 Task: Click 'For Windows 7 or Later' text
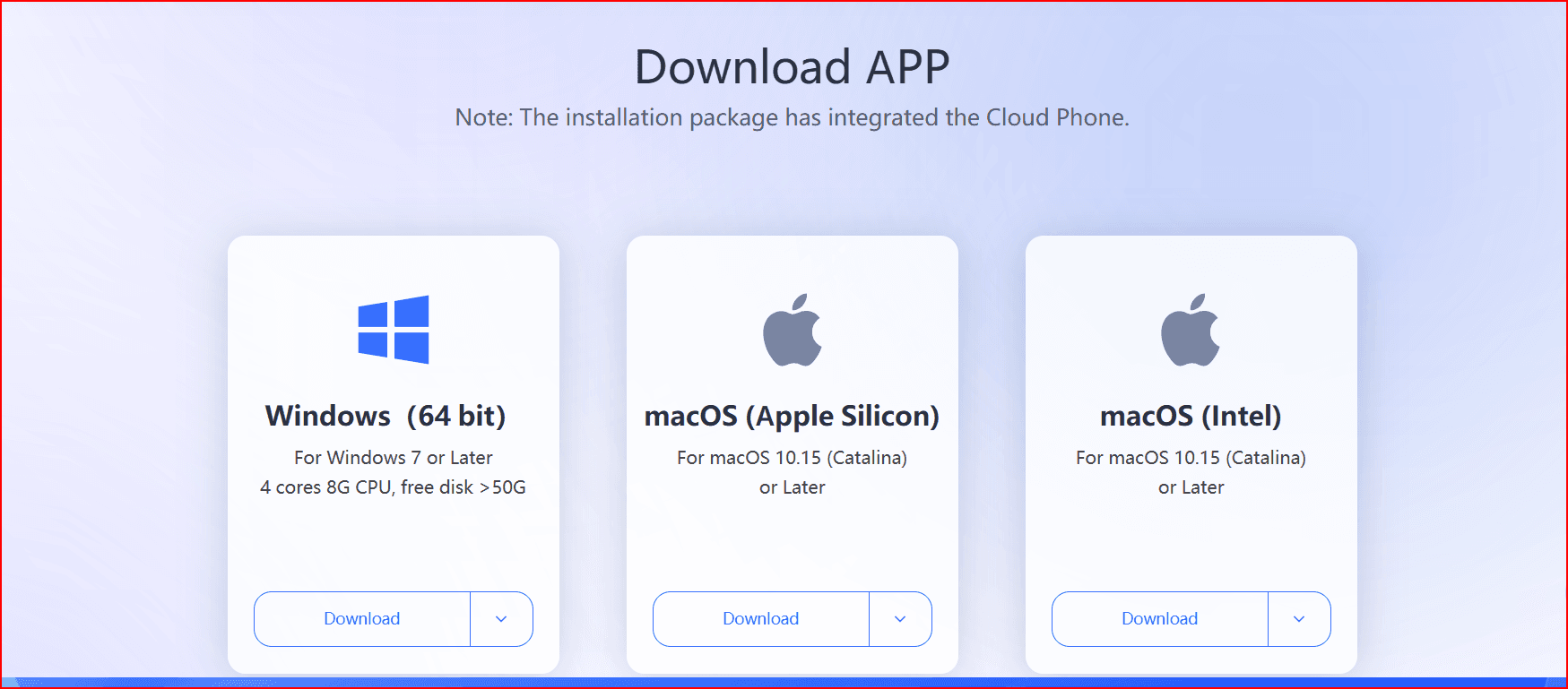click(x=394, y=457)
